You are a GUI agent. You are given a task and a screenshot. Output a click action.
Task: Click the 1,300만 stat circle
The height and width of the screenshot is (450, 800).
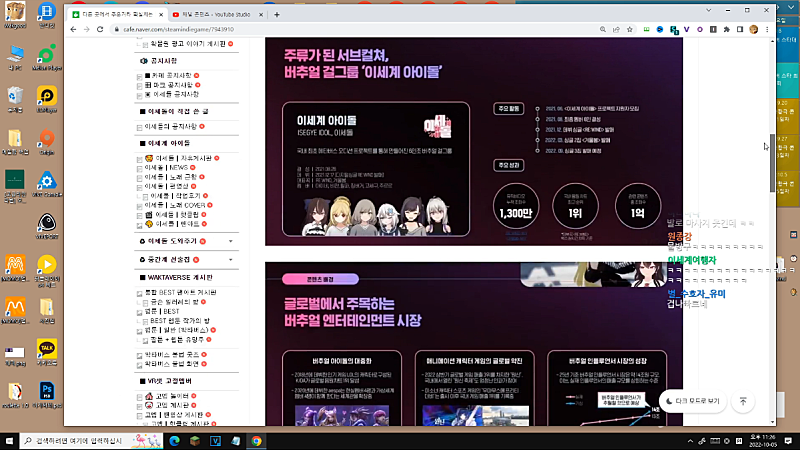pyautogui.click(x=515, y=206)
